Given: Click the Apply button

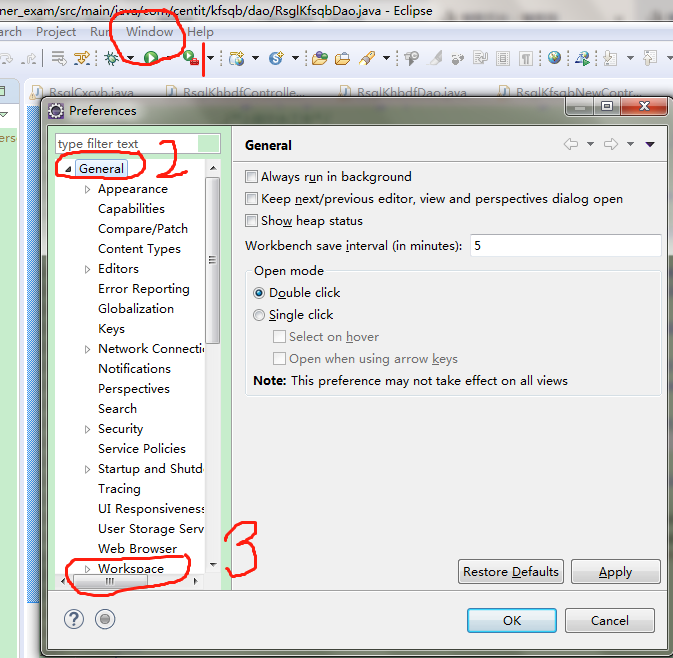Looking at the screenshot, I should tap(615, 572).
